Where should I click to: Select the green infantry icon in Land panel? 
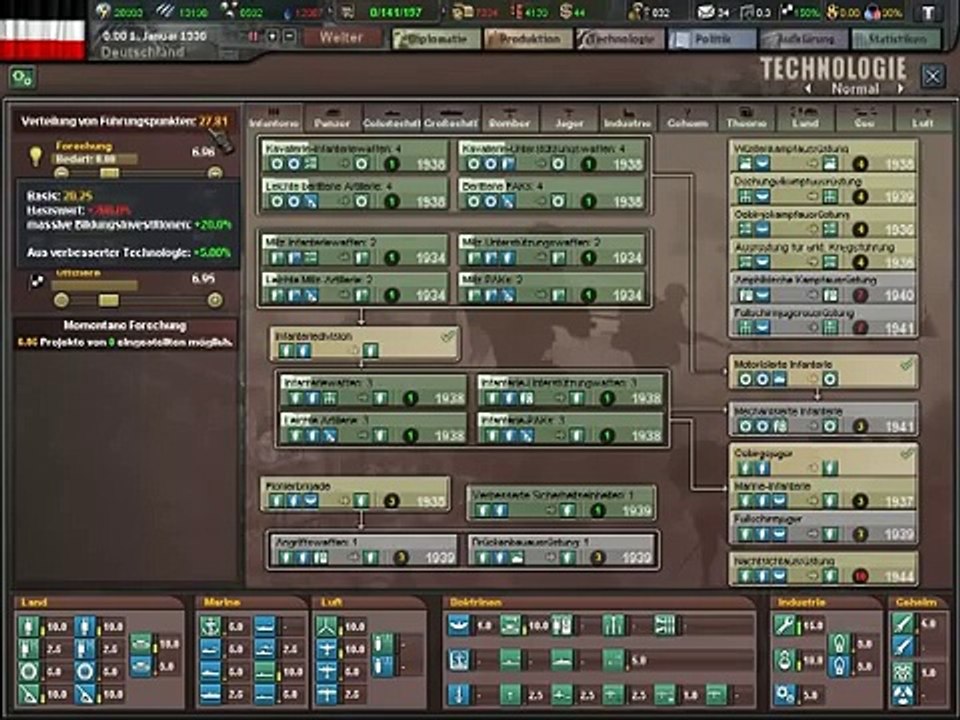coord(29,626)
